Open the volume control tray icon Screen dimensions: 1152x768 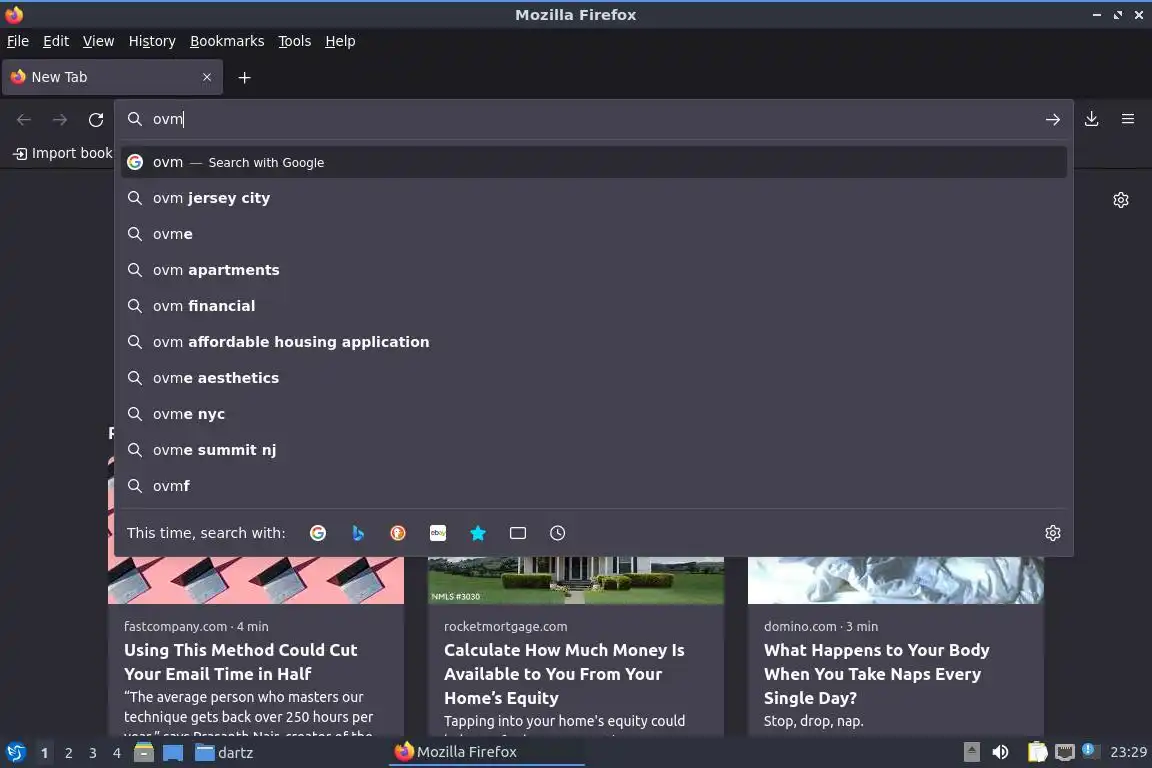tap(1000, 752)
